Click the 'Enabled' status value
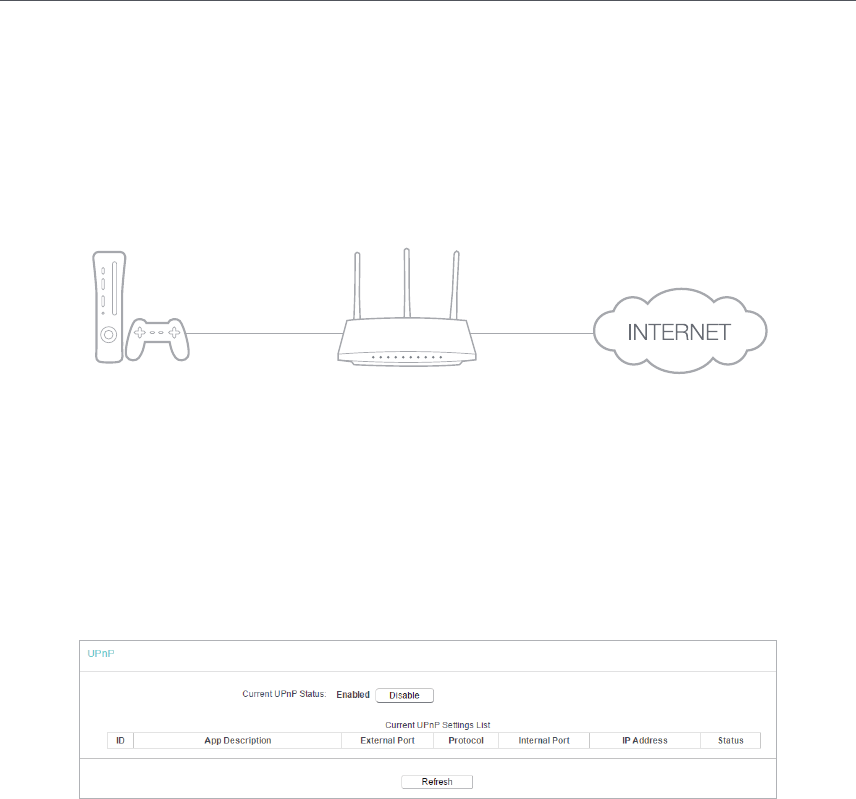This screenshot has width=856, height=799. pos(353,695)
